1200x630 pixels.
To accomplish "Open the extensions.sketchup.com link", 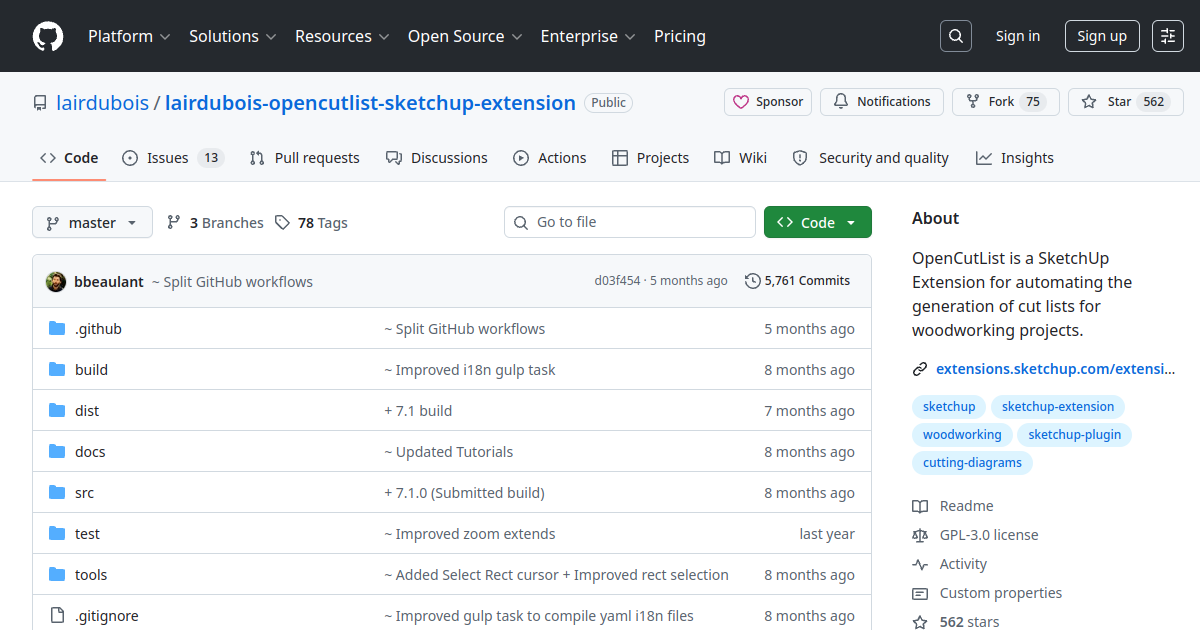I will 1055,369.
